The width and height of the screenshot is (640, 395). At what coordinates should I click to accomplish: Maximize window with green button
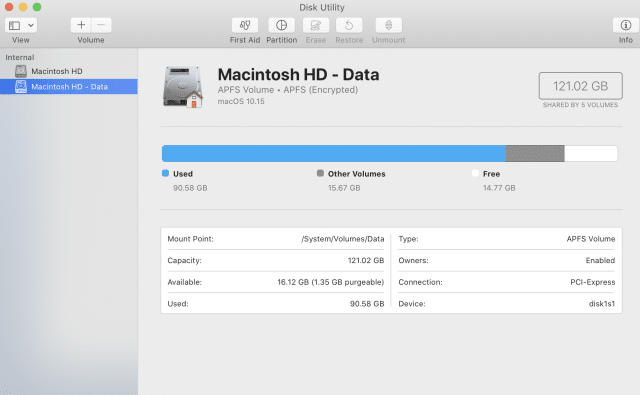pos(37,7)
